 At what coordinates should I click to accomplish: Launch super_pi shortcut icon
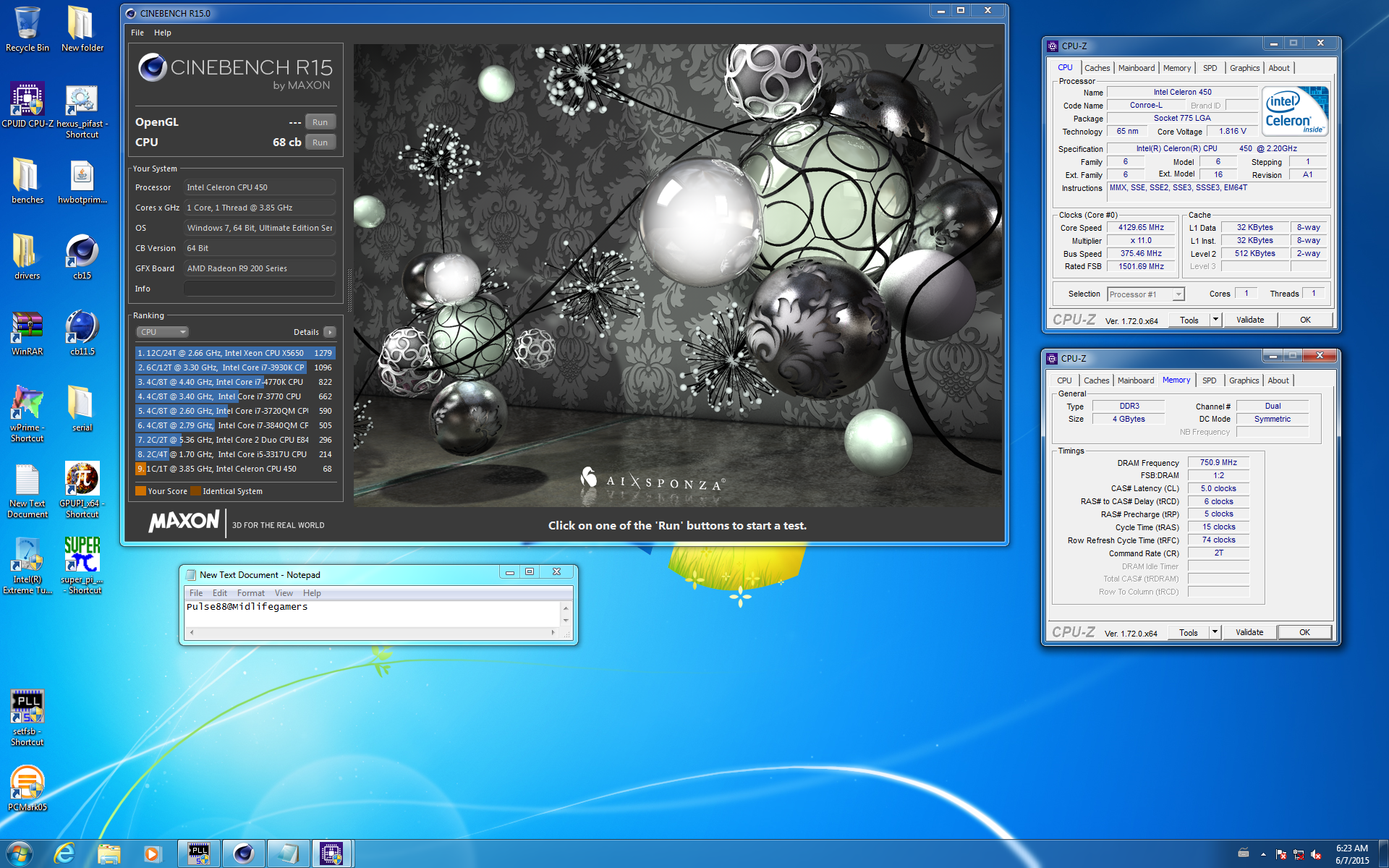tap(82, 566)
